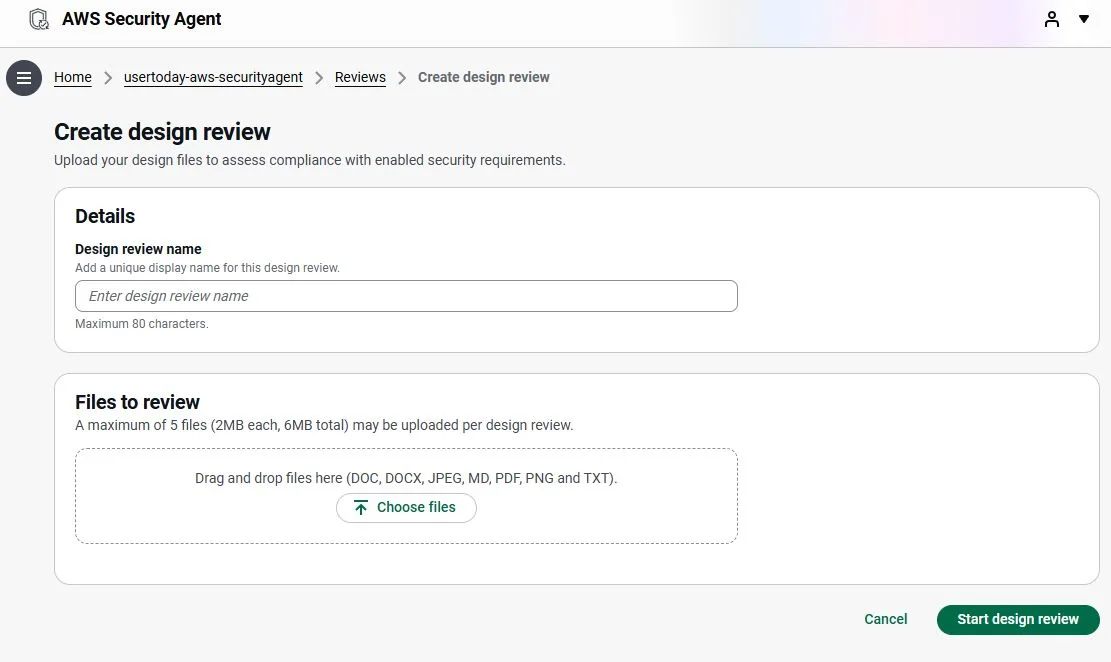Click the current Create design review breadcrumb
The image size is (1111, 662).
click(483, 78)
